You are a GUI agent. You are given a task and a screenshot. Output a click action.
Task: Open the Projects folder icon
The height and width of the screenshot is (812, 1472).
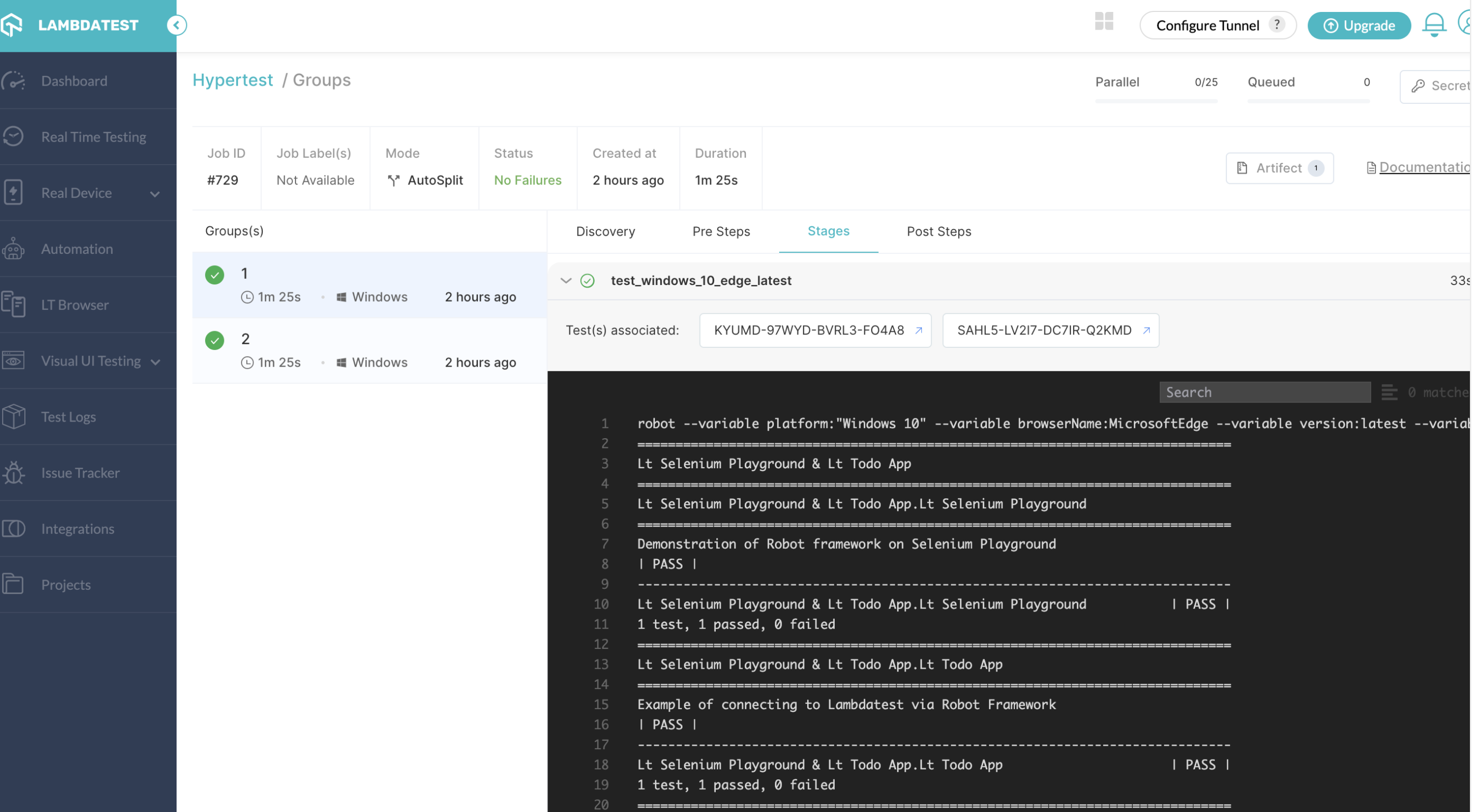[13, 584]
